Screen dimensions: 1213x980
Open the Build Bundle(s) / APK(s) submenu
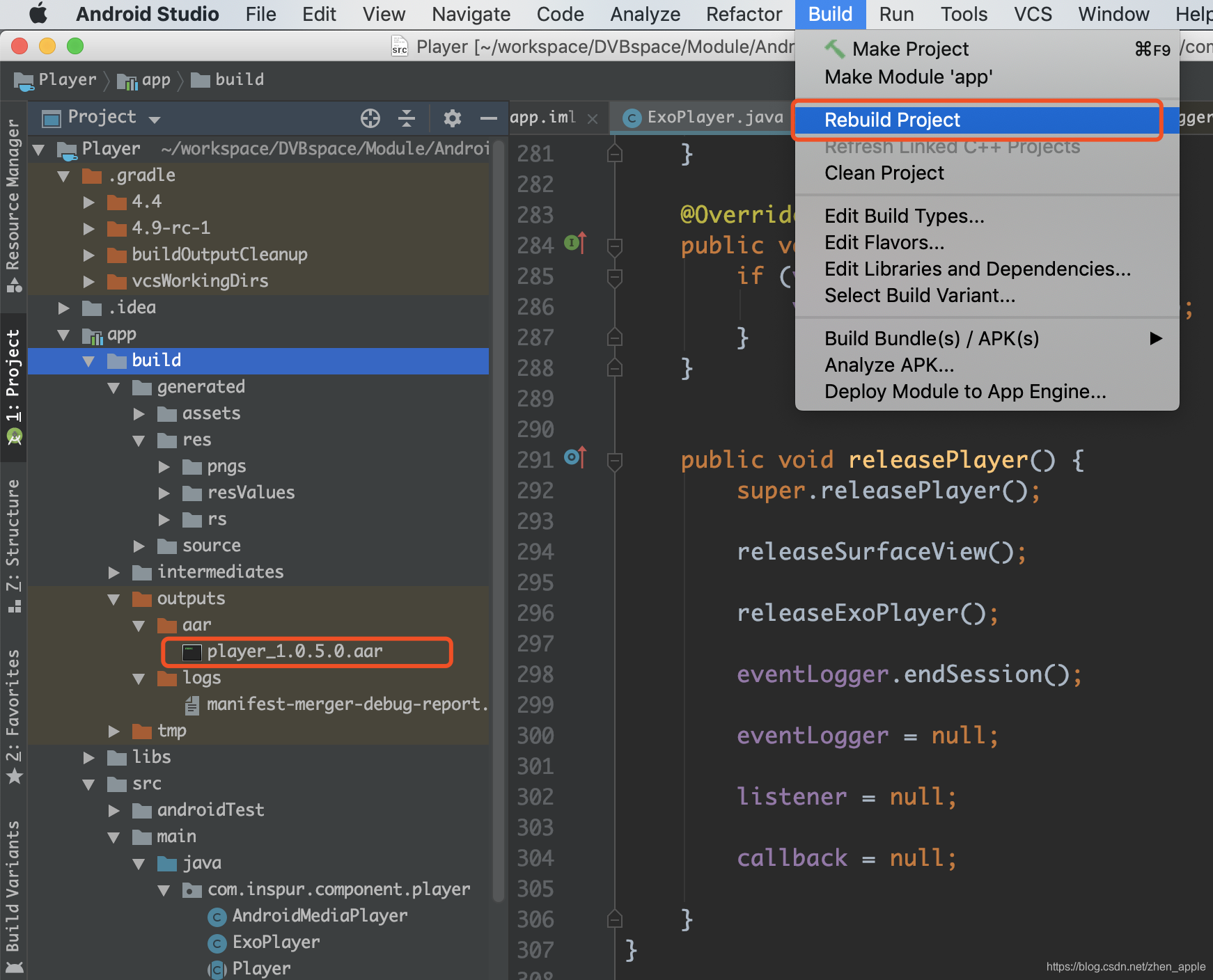point(987,338)
